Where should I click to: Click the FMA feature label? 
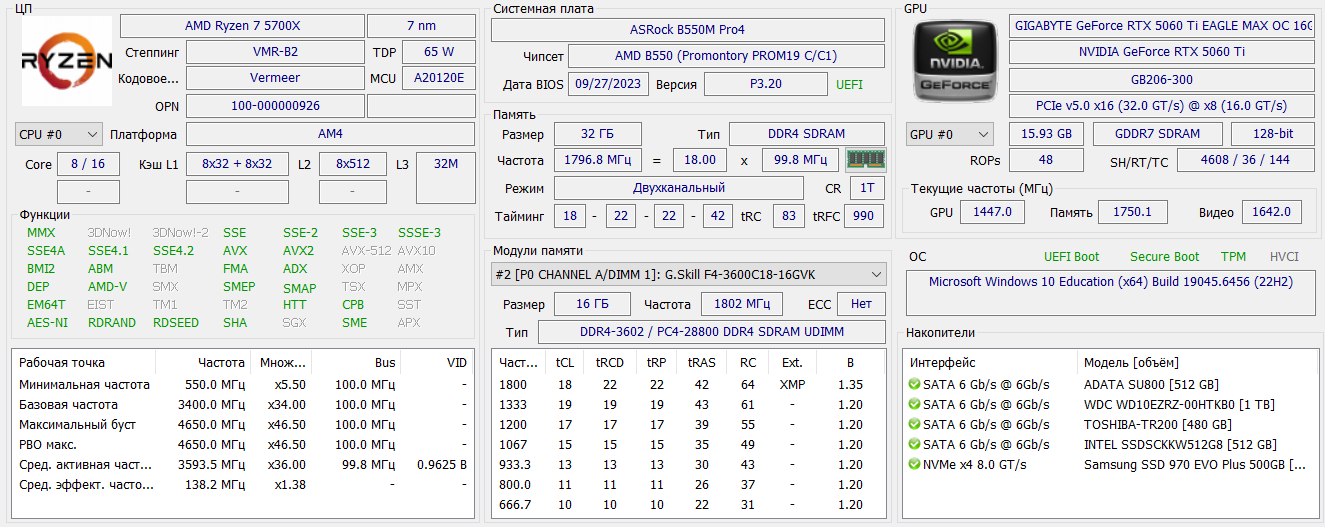pos(236,269)
